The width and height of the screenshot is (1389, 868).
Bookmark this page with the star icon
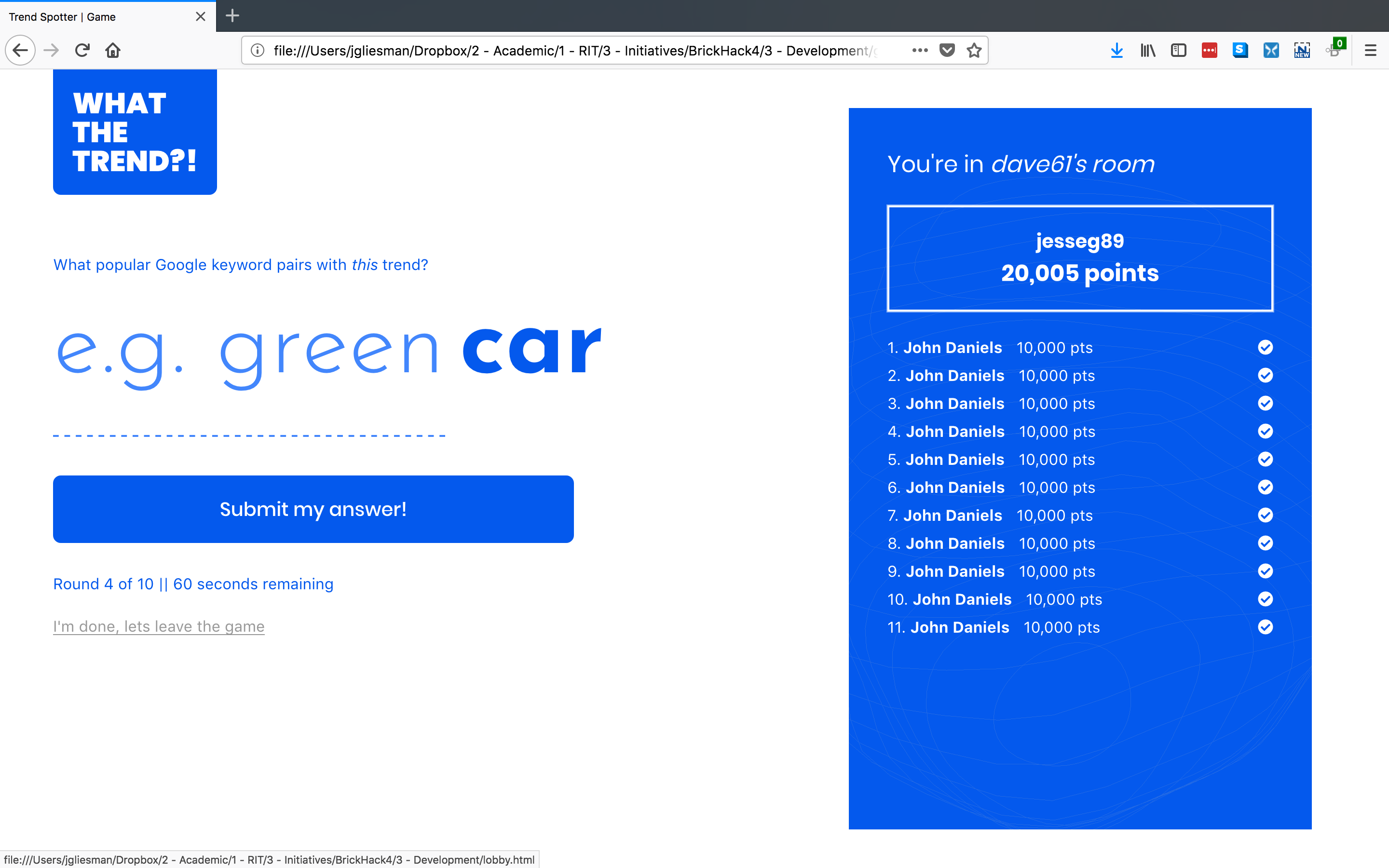974,51
